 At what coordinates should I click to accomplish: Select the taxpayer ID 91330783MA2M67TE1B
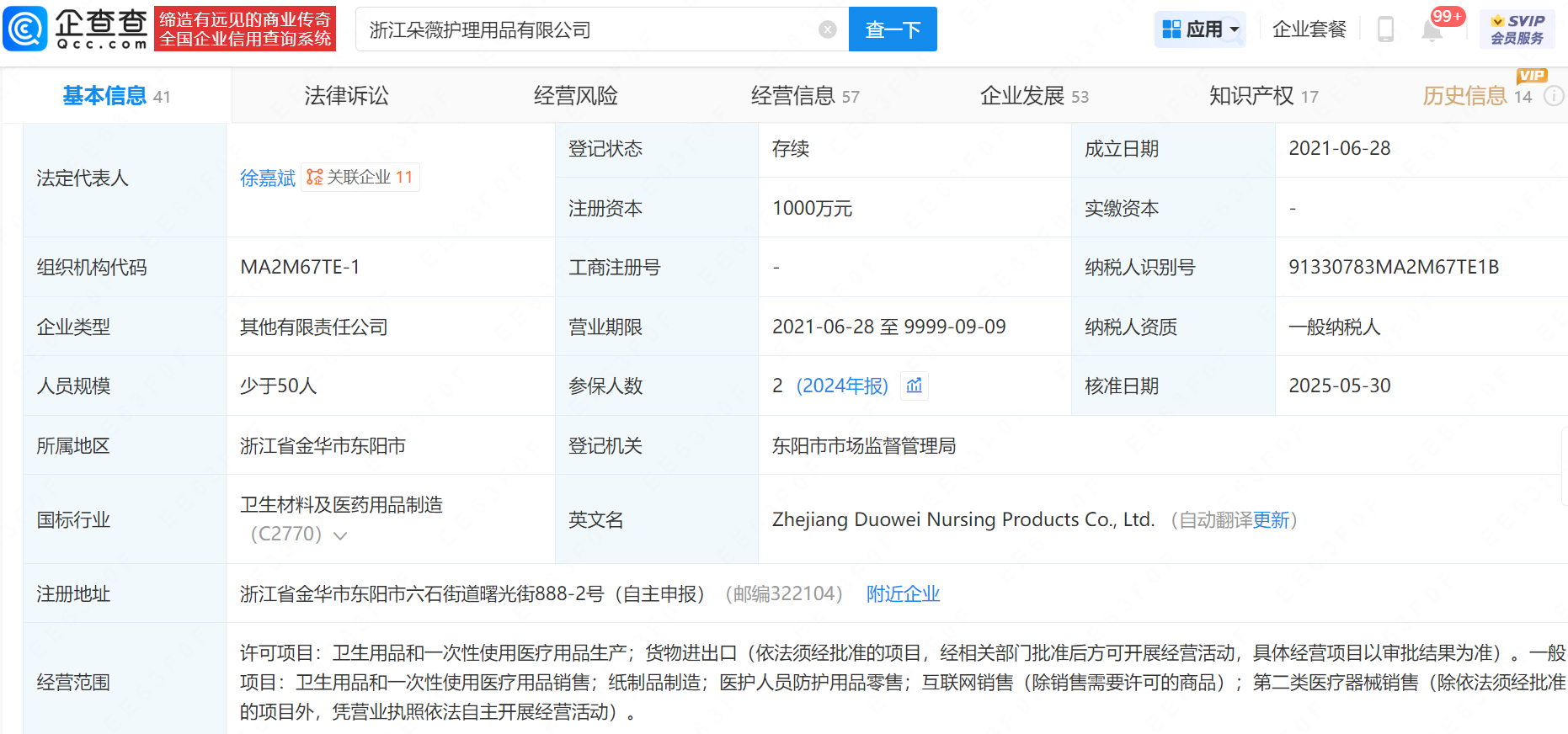(1394, 267)
